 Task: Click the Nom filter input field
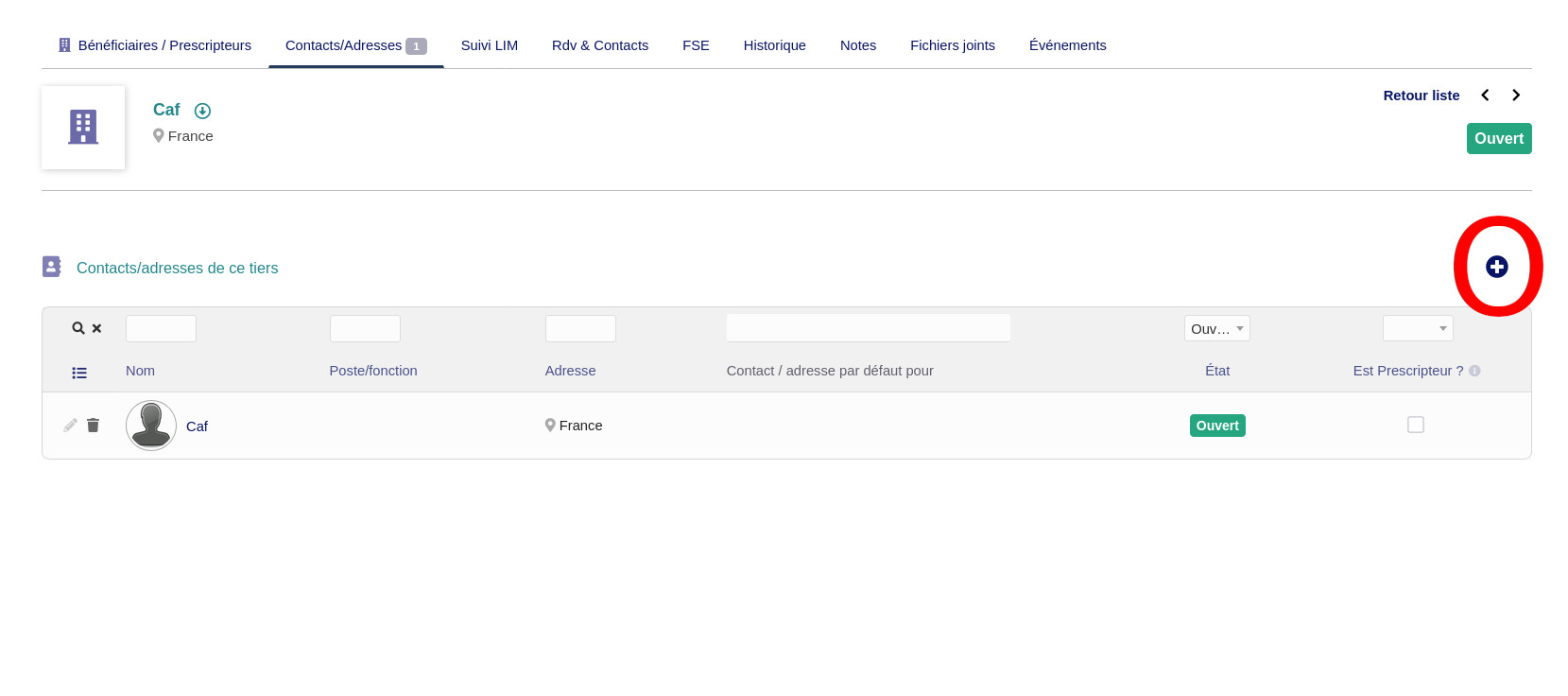tap(161, 328)
